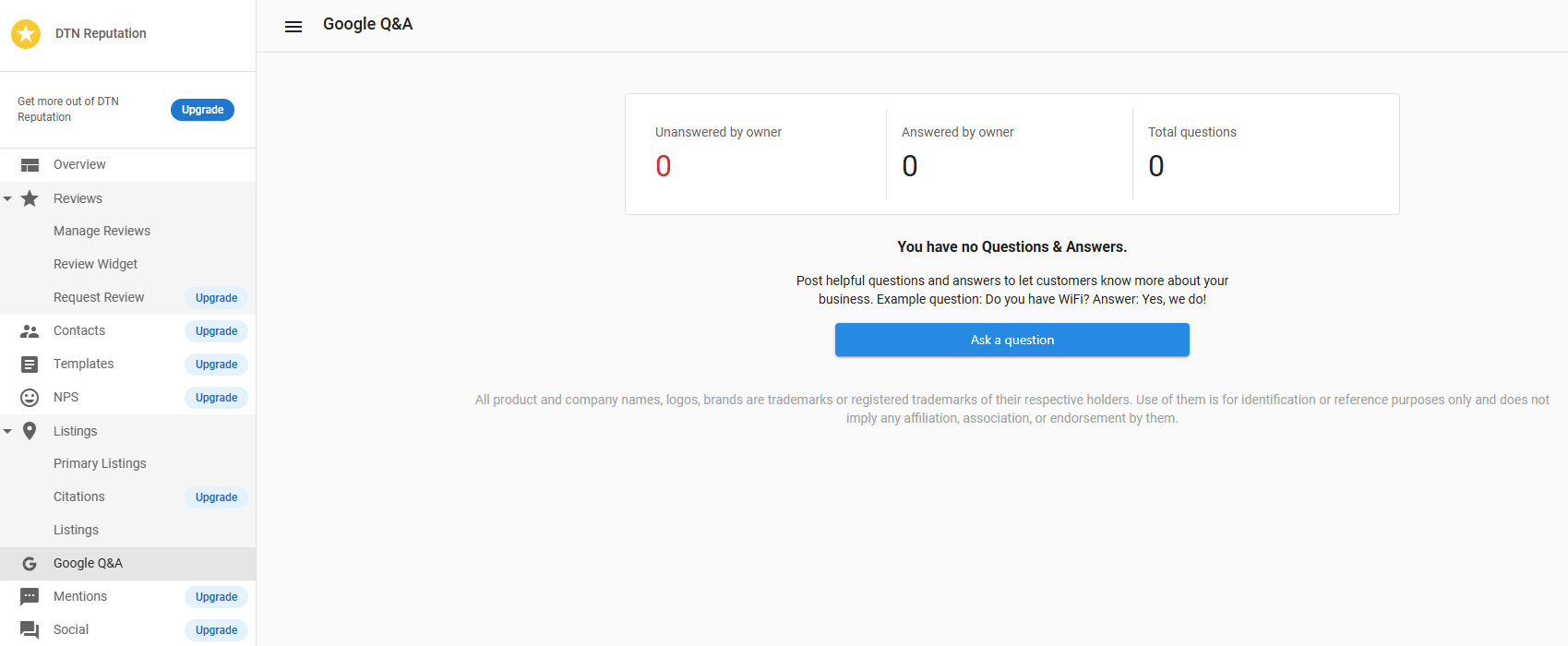Image resolution: width=1568 pixels, height=646 pixels.
Task: Click 'You have no Questions & Answers.' text
Action: [1012, 246]
